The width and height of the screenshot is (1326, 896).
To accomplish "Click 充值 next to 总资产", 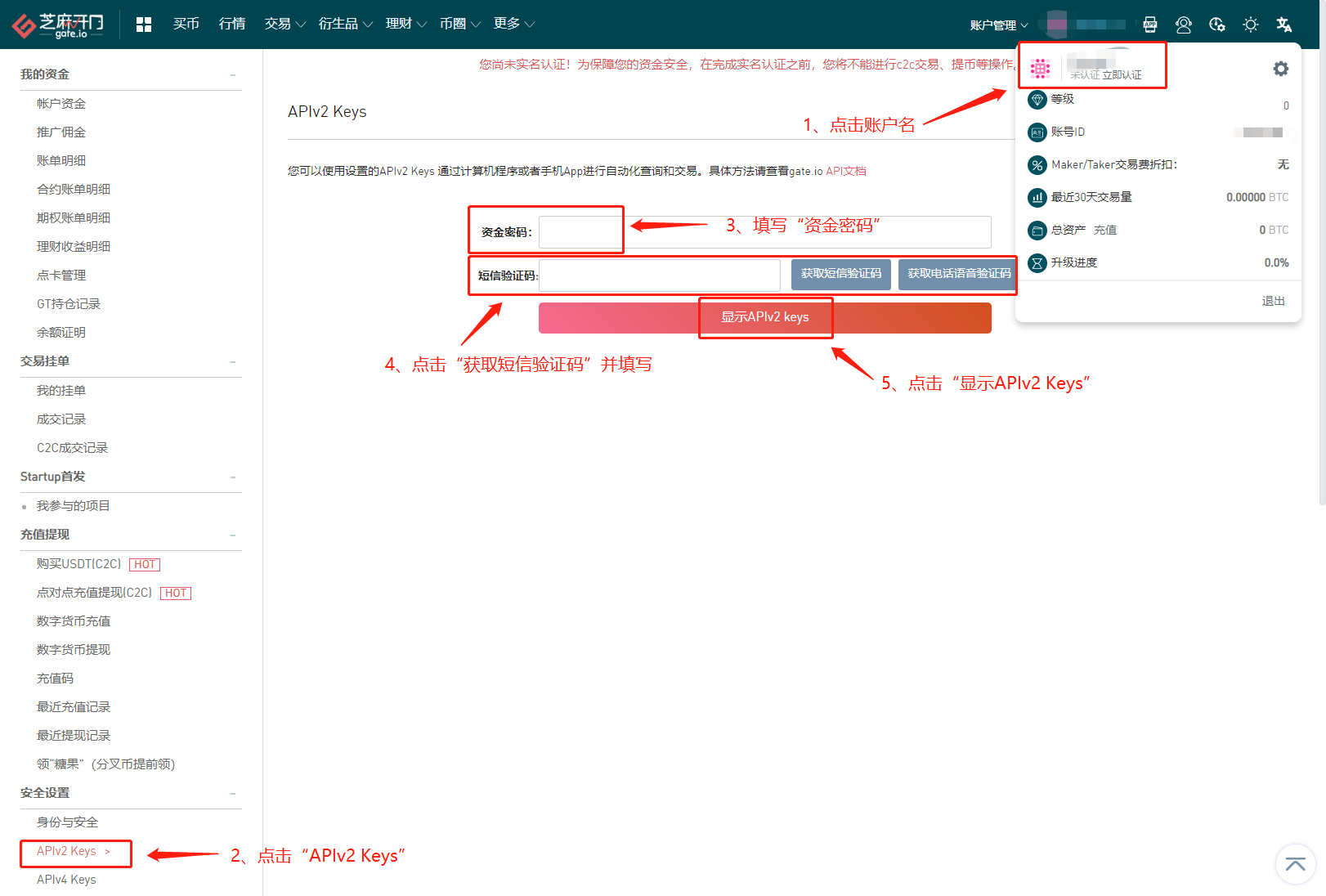I will coord(1105,231).
